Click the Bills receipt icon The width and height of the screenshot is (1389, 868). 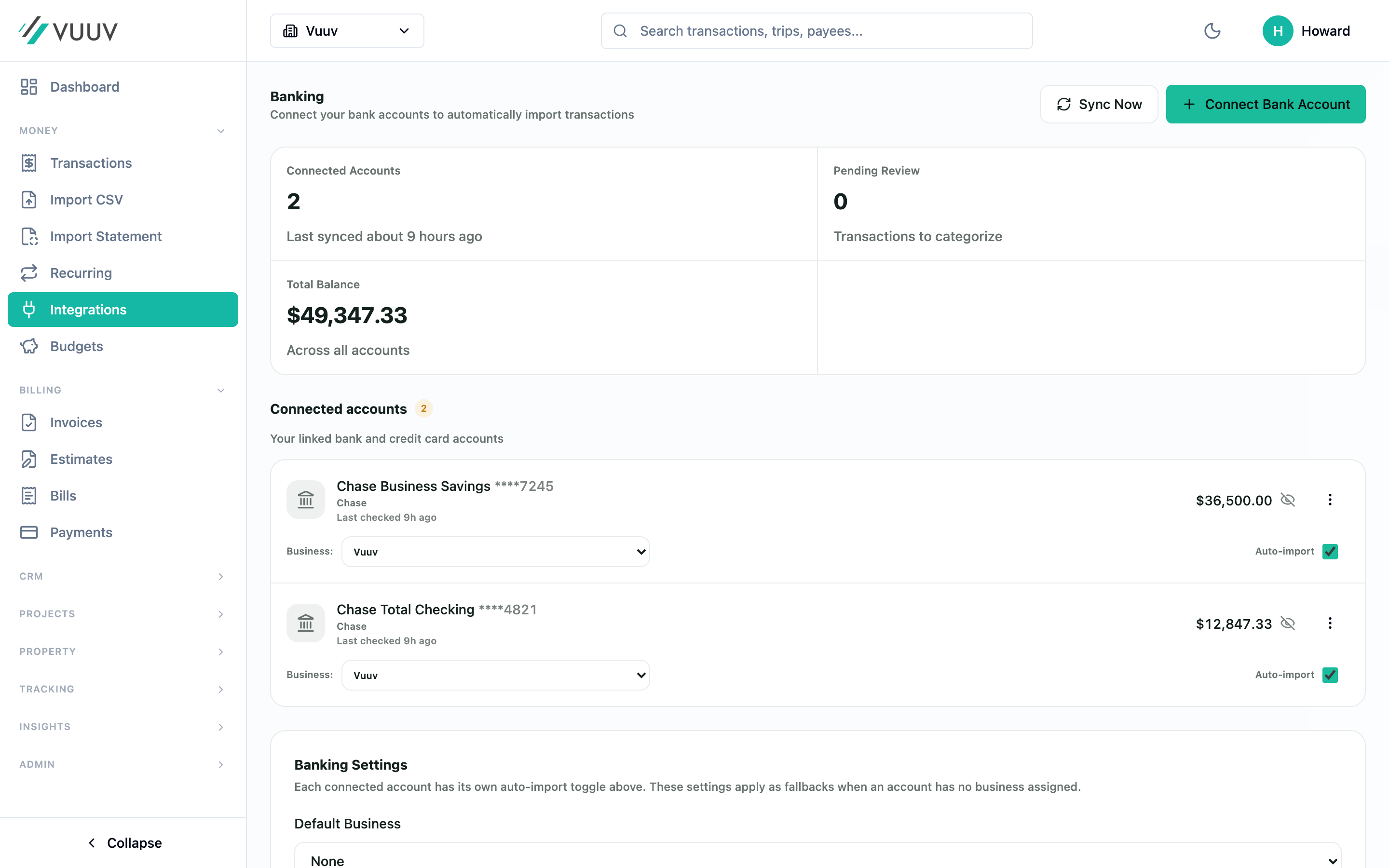pyautogui.click(x=29, y=496)
